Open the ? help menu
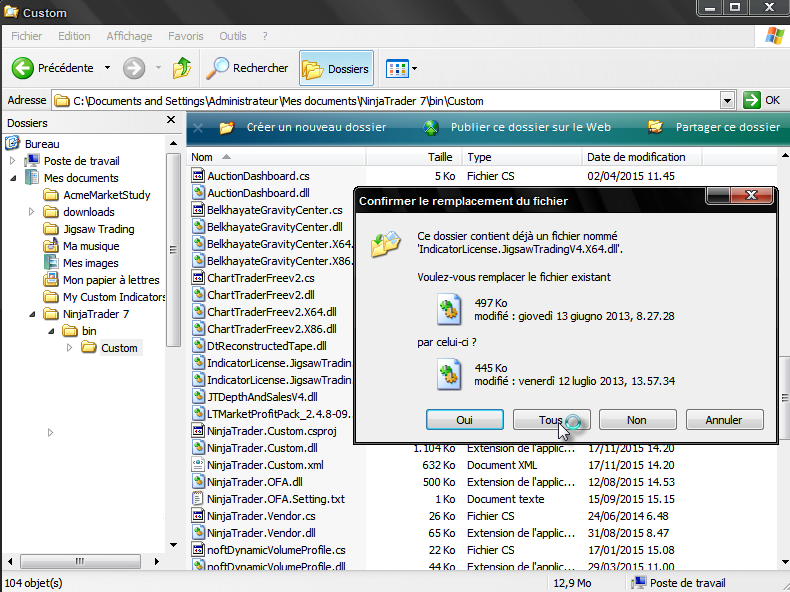Viewport: 790px width, 592px height. [x=265, y=36]
